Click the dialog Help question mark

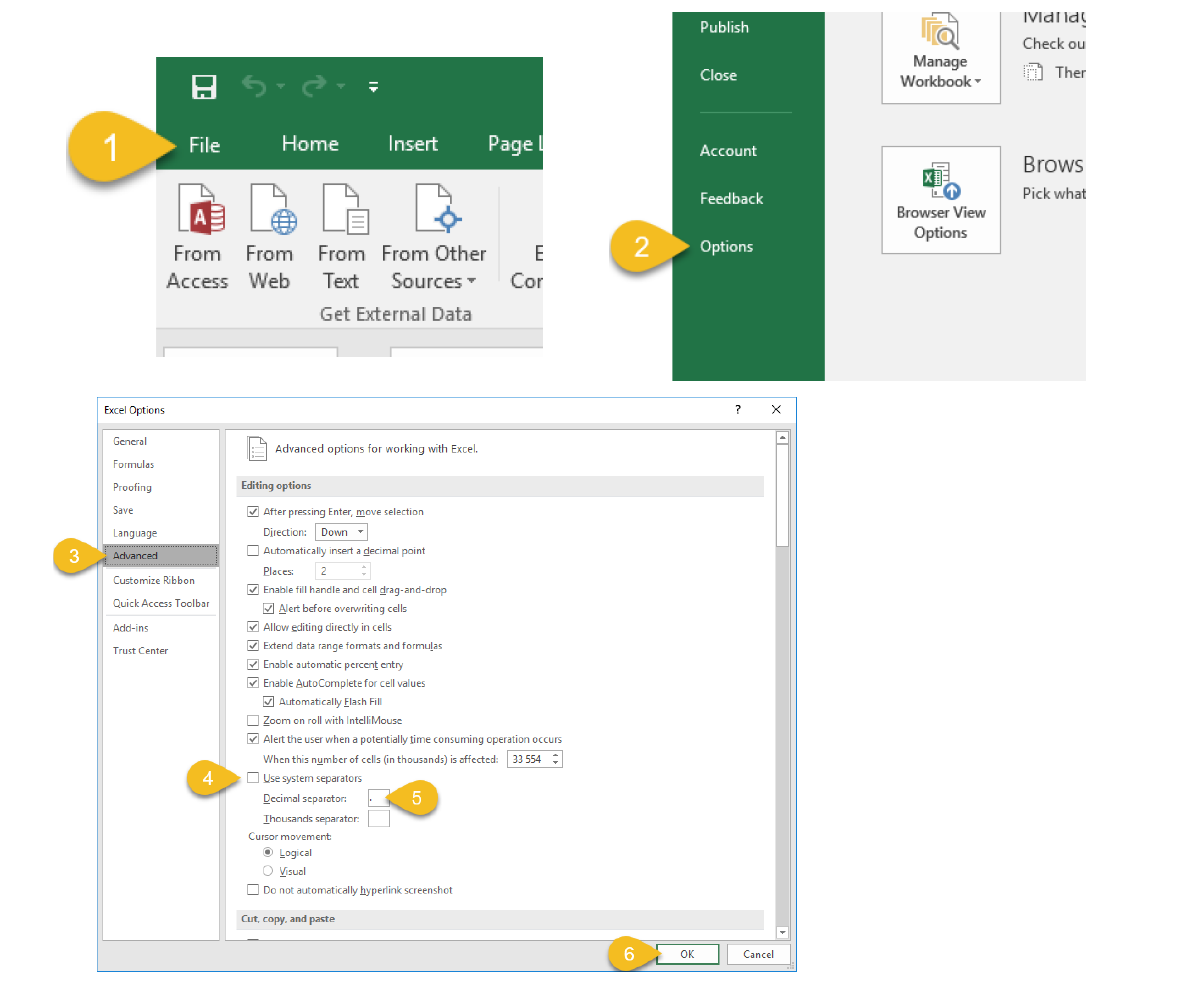(738, 409)
